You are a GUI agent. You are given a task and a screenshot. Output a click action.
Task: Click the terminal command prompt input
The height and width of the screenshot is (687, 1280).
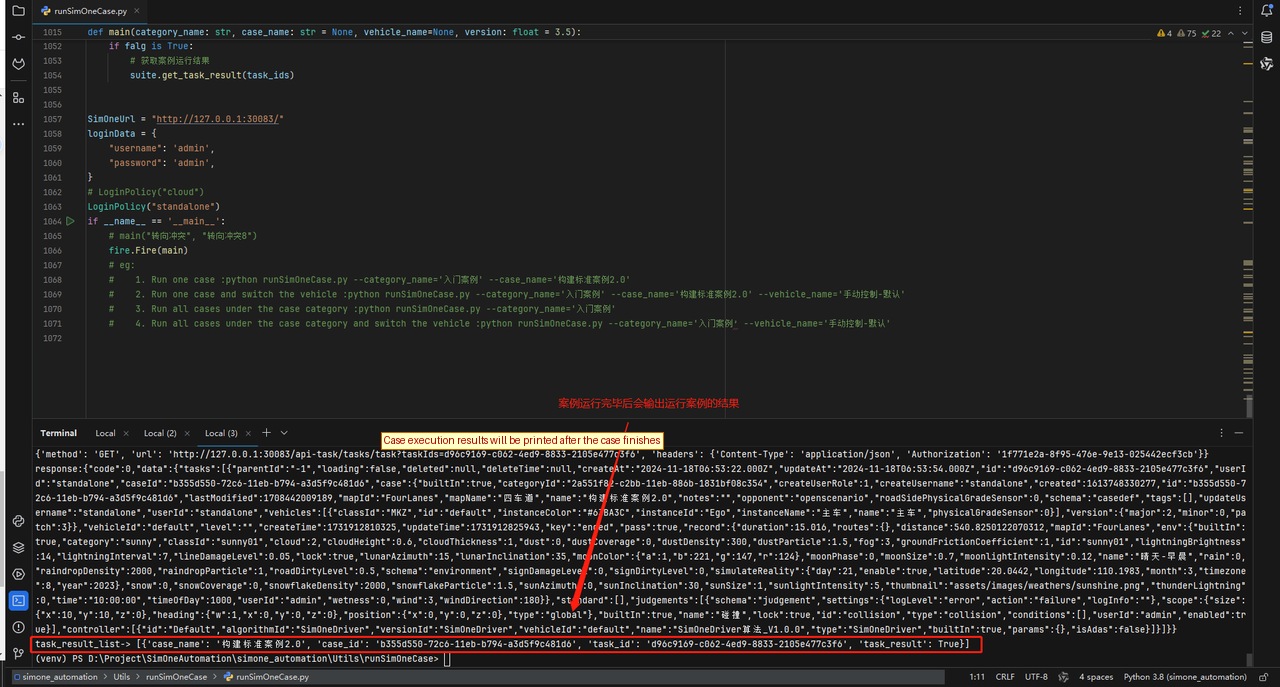tap(448, 659)
